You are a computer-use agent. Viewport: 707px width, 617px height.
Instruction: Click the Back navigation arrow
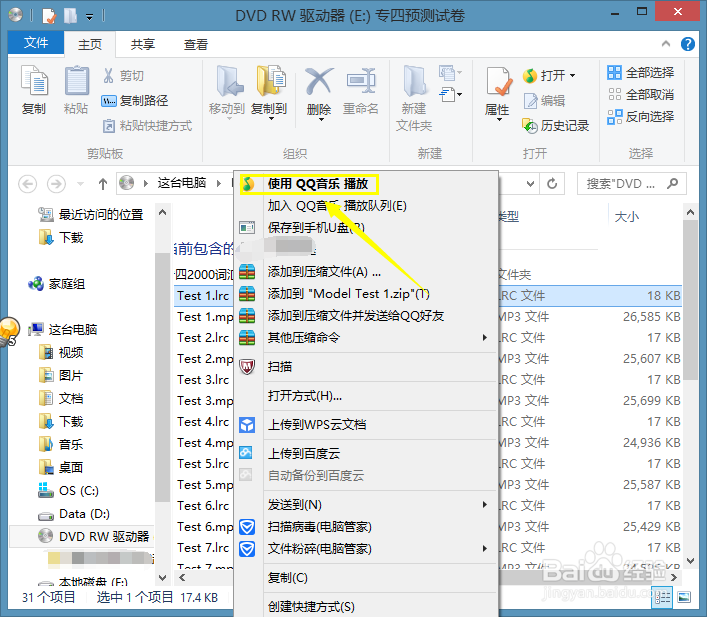[28, 184]
